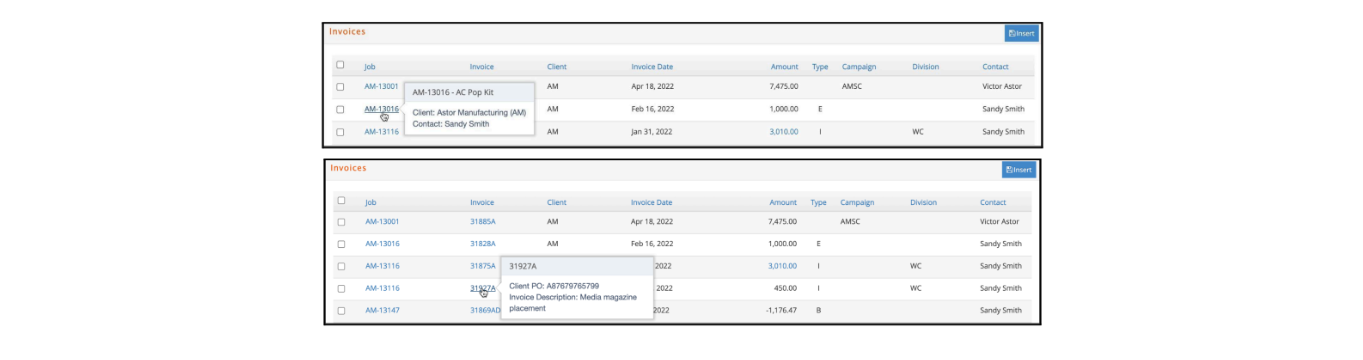The image size is (1363, 360).
Task: Open job AM-13016 in the lower panel
Action: point(382,244)
